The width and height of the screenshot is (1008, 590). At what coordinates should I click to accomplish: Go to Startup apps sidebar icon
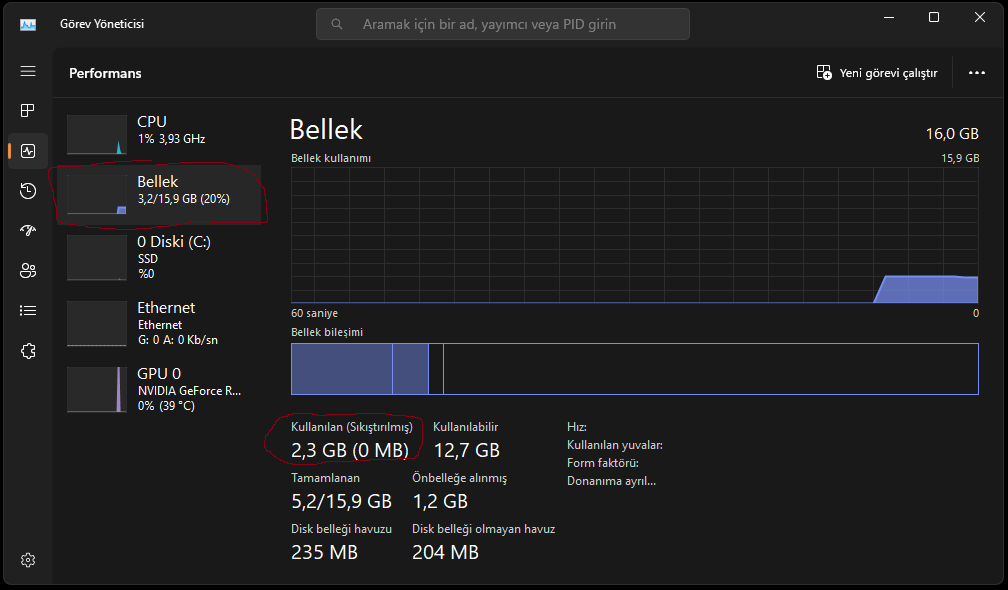point(28,231)
